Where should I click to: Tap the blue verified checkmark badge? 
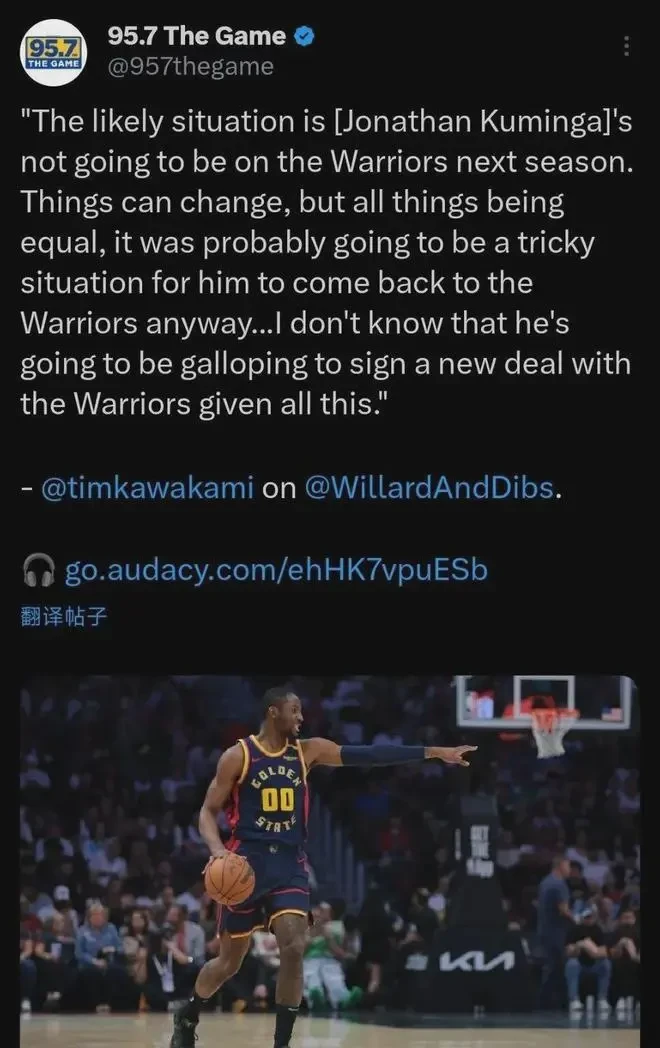[304, 36]
